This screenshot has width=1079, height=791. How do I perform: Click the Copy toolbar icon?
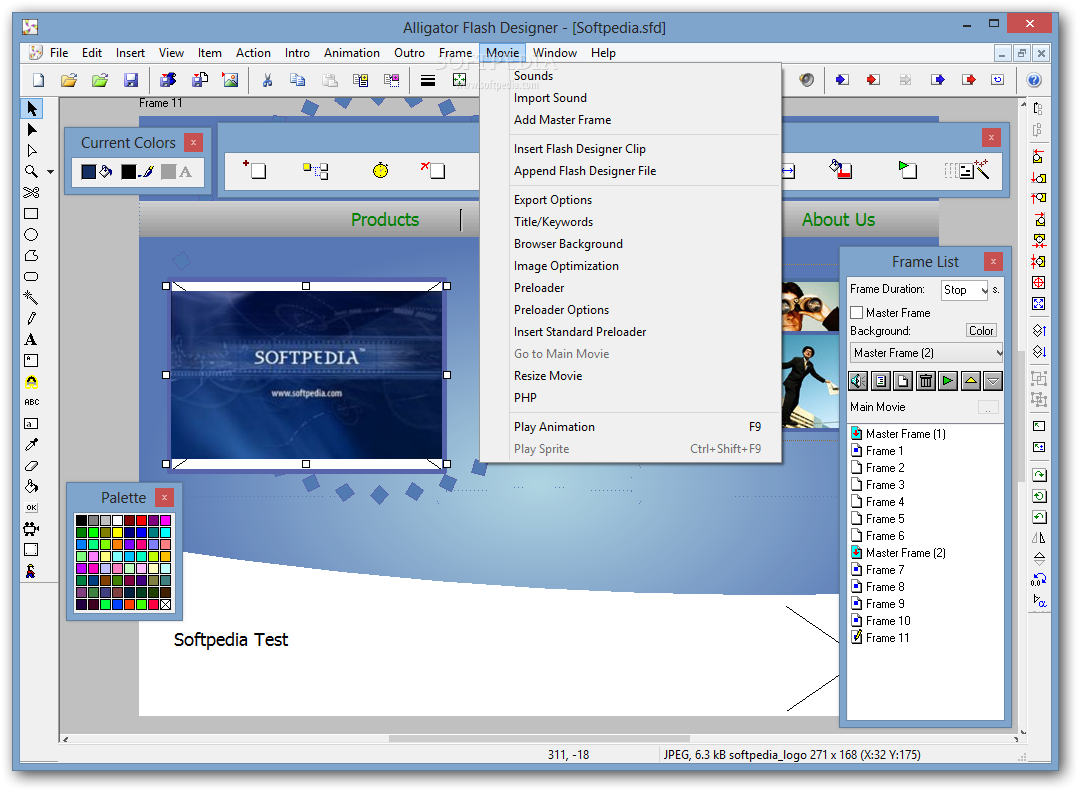(x=297, y=81)
